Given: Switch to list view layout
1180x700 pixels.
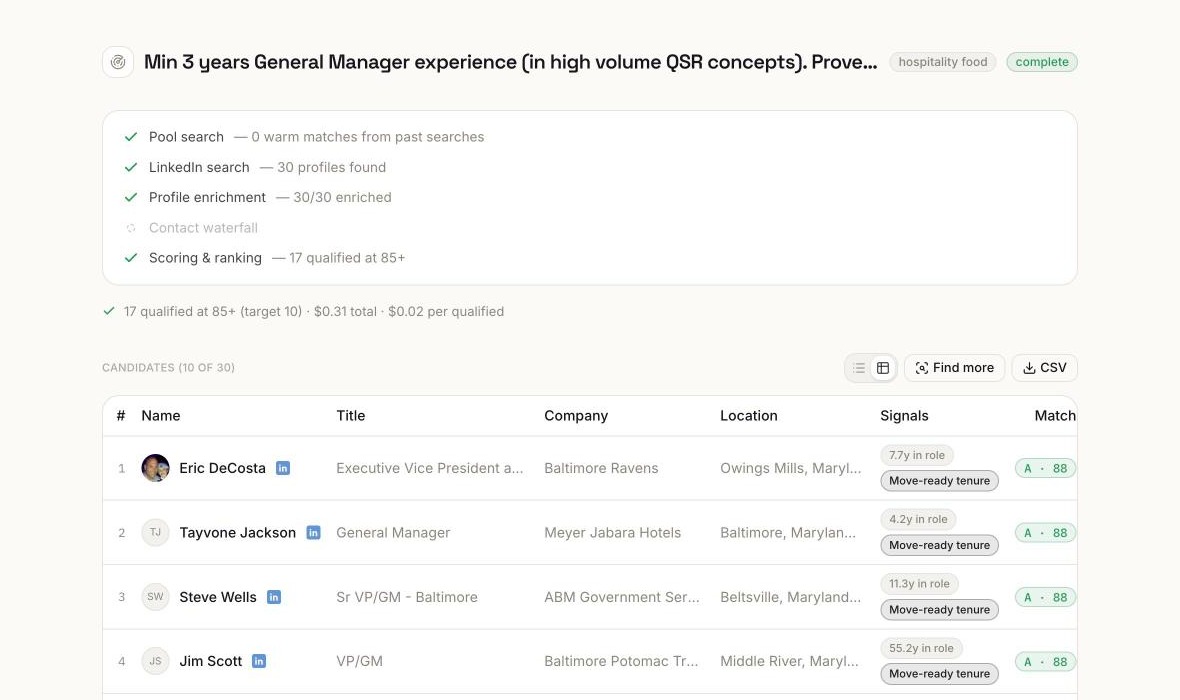Looking at the screenshot, I should point(859,368).
